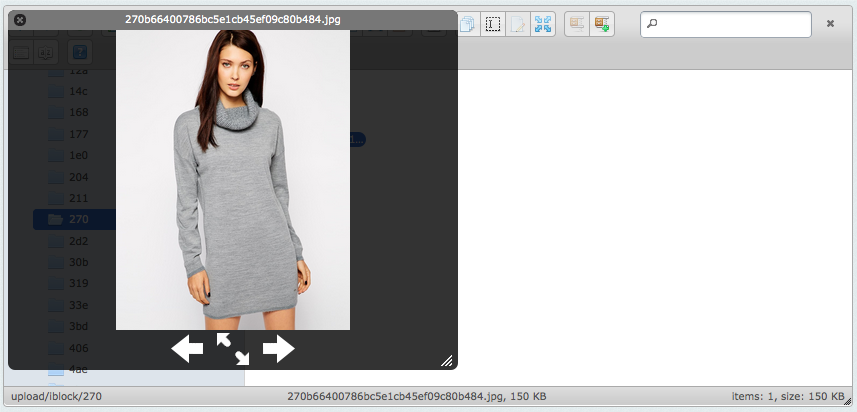The image size is (857, 412).
Task: Select the 406 folder in tree
Action: pos(78,348)
